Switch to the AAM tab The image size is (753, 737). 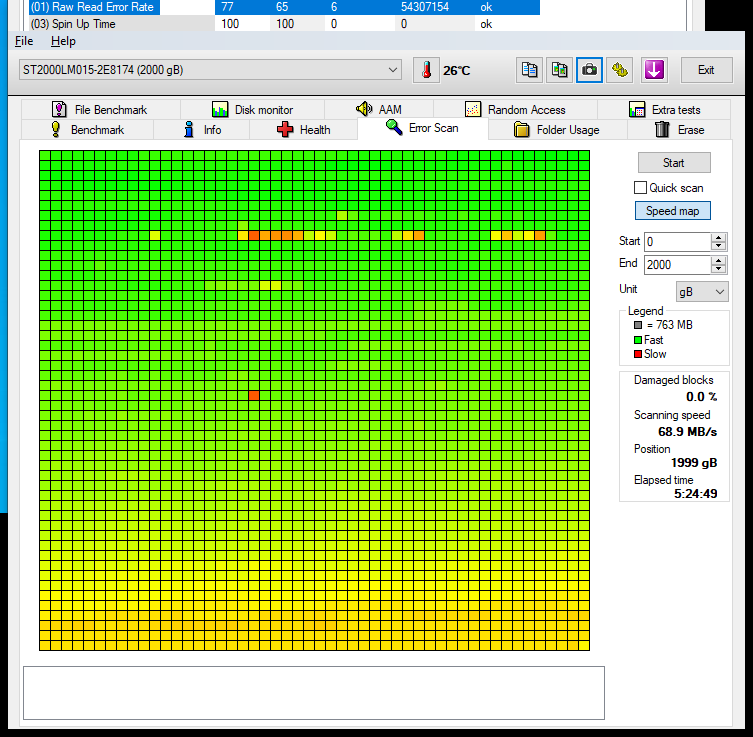click(379, 109)
